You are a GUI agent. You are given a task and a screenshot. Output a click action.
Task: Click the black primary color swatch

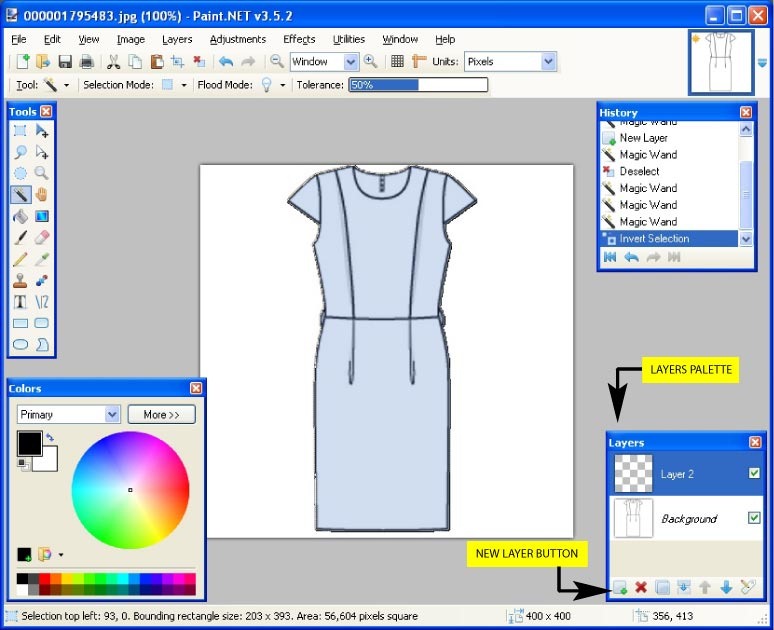point(29,444)
